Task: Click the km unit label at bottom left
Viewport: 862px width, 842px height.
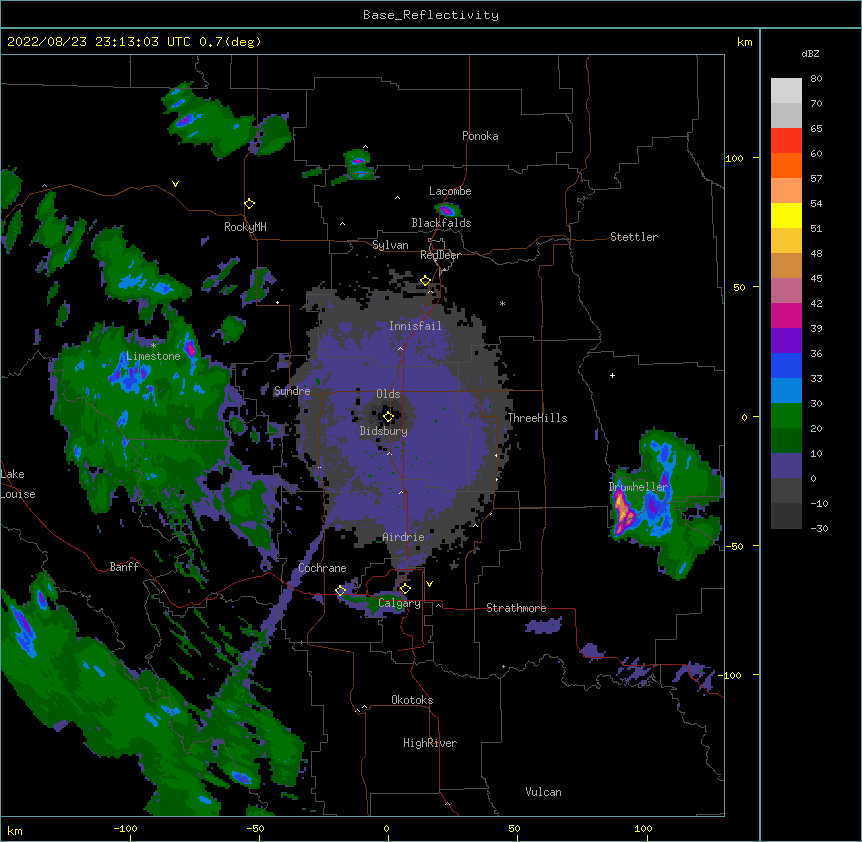Action: 14,830
